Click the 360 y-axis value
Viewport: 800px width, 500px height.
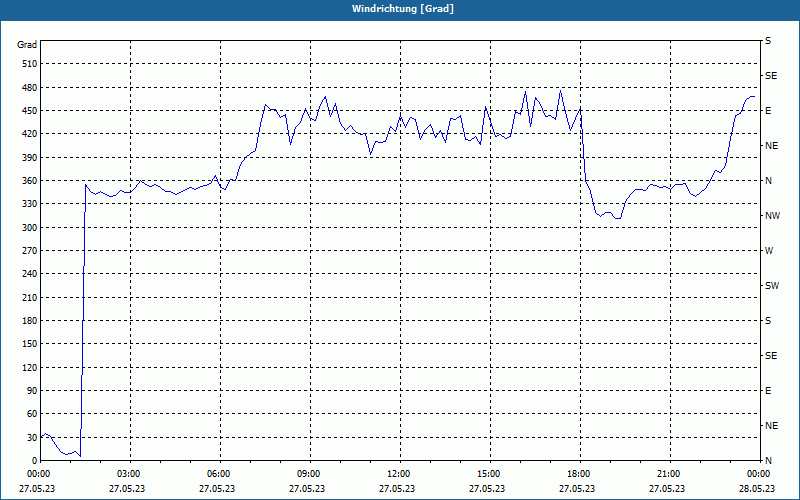(29, 181)
